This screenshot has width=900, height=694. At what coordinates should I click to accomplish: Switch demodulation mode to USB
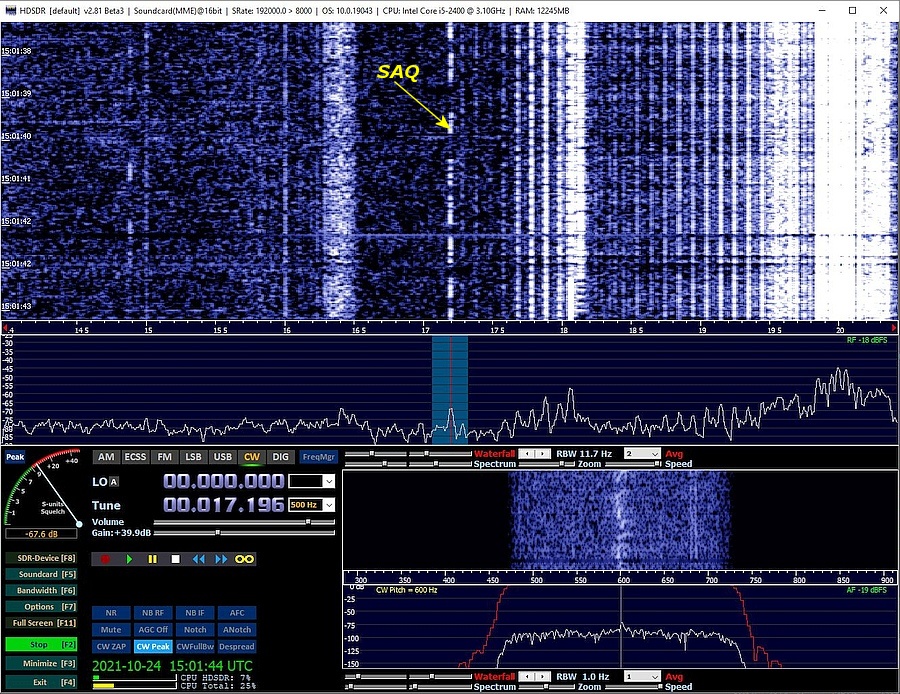[223, 457]
